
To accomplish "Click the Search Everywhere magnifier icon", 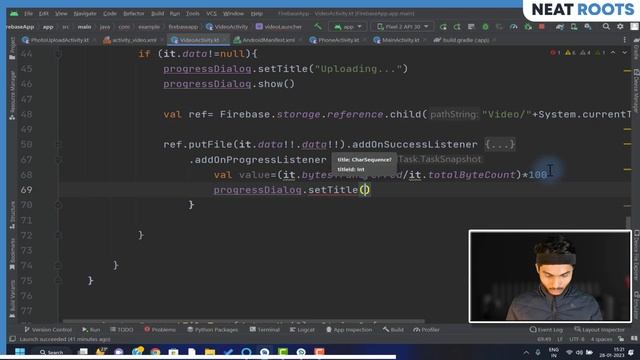I will [x=606, y=27].
